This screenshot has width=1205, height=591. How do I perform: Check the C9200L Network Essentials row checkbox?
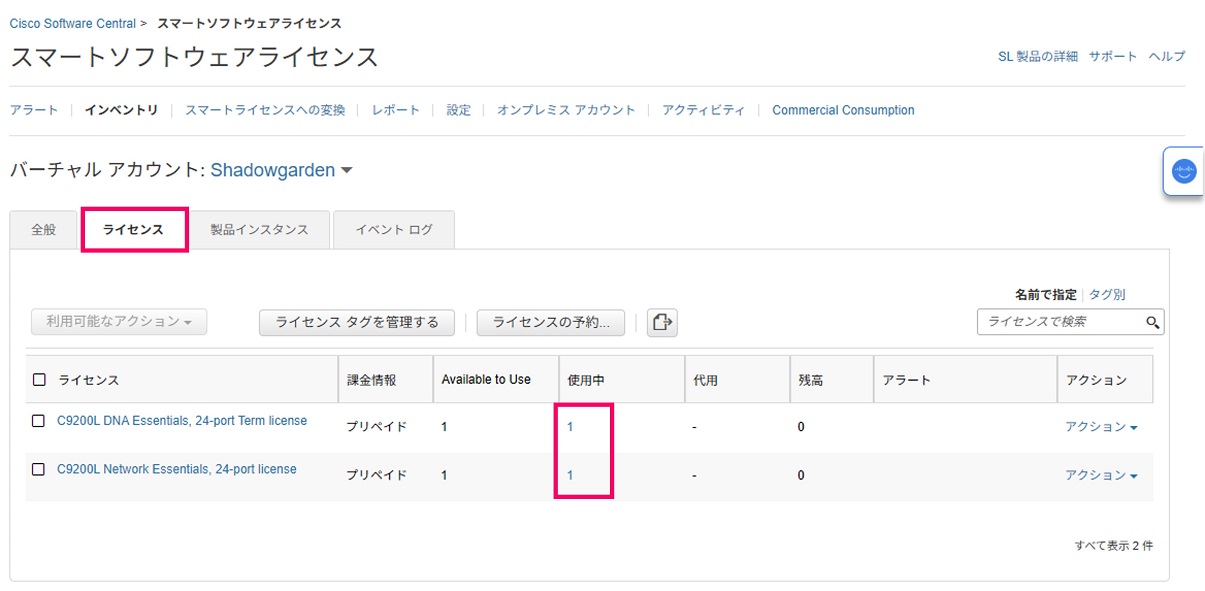39,469
